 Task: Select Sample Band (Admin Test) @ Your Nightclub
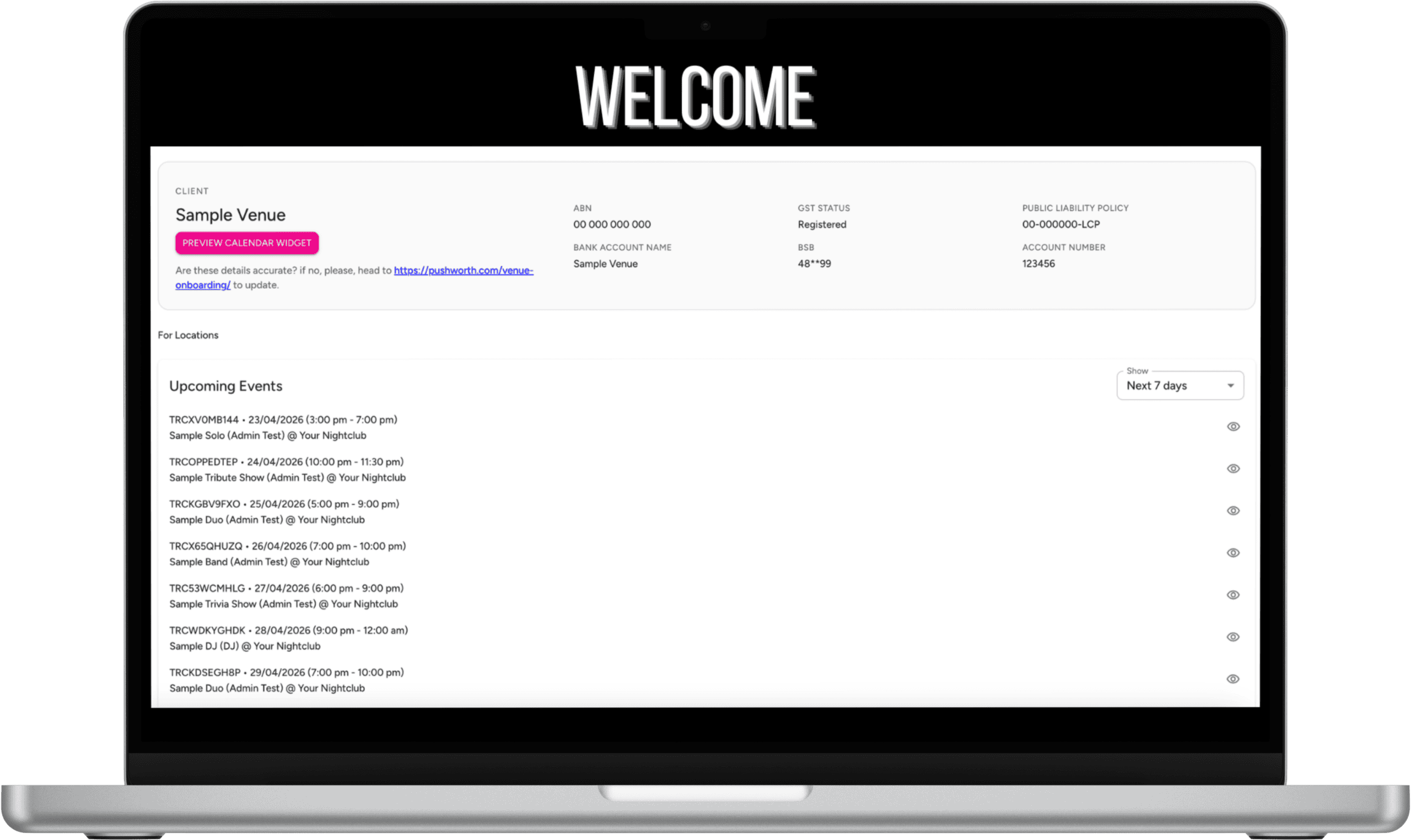tap(269, 562)
